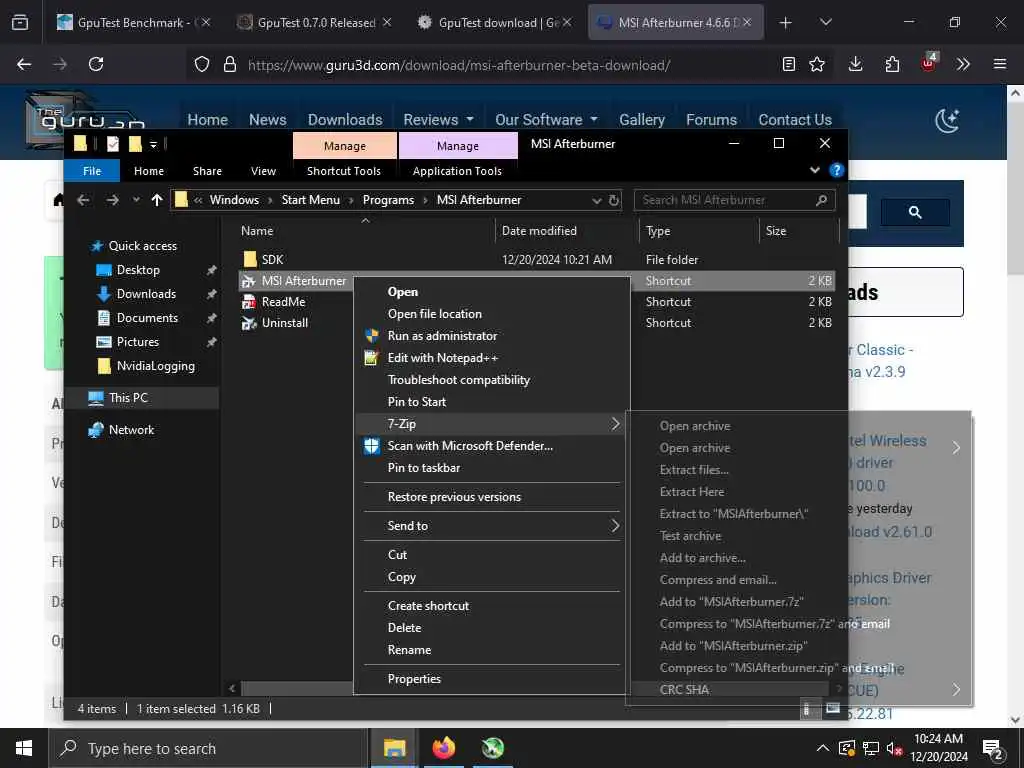Viewport: 1024px width, 768px height.
Task: Switch Explorer to the large icons view button
Action: 833,709
